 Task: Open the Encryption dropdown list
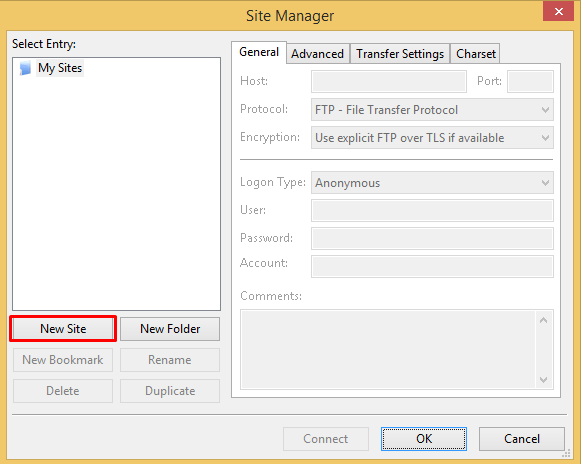[432, 138]
